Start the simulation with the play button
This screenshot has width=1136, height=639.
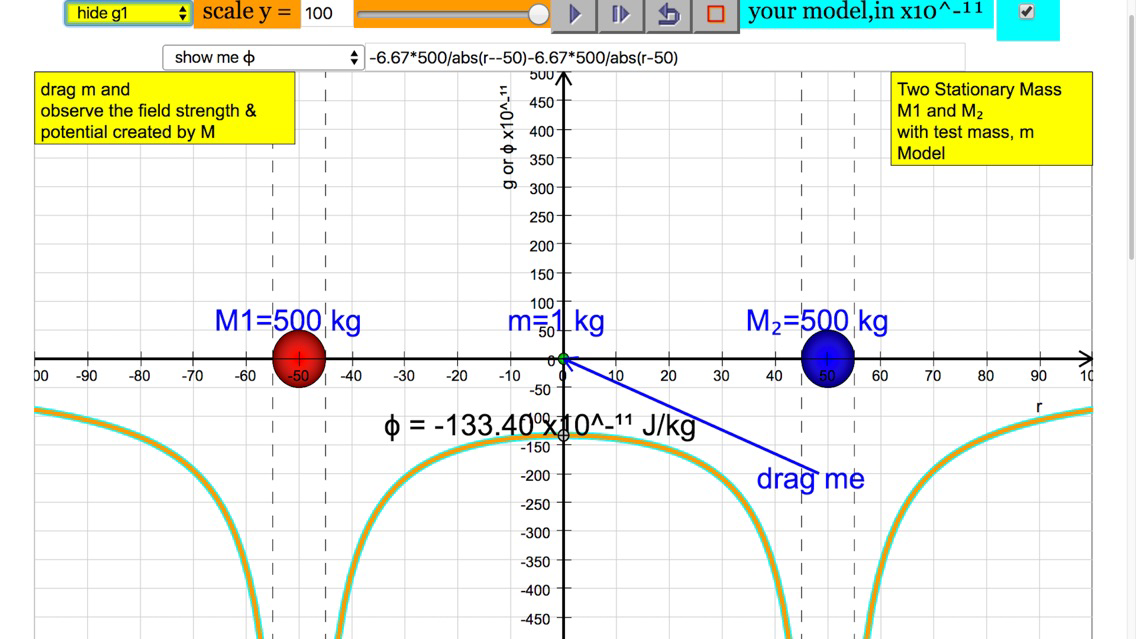(575, 14)
